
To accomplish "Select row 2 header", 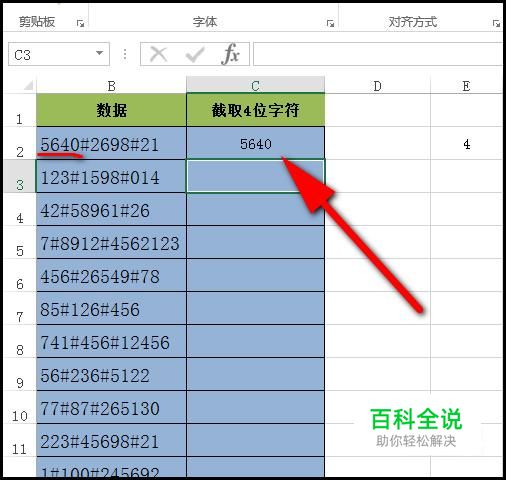I will (19, 143).
